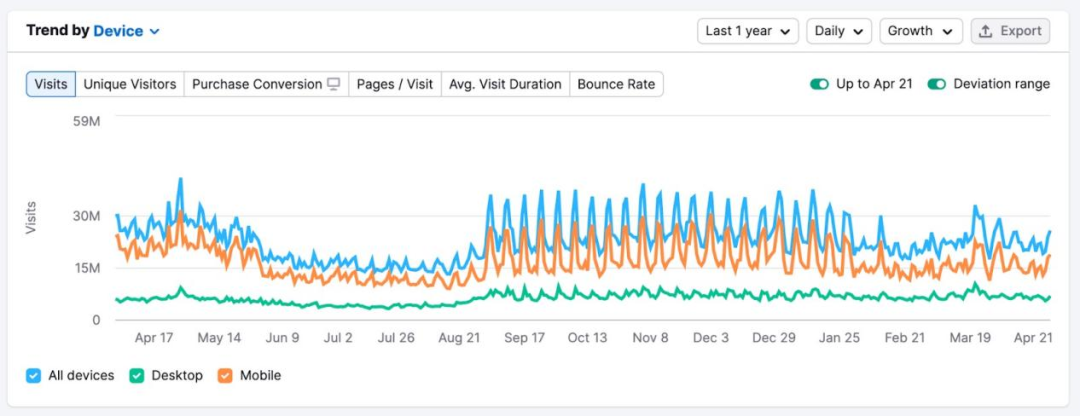Open the Growth dropdown menu

pyautogui.click(x=920, y=31)
